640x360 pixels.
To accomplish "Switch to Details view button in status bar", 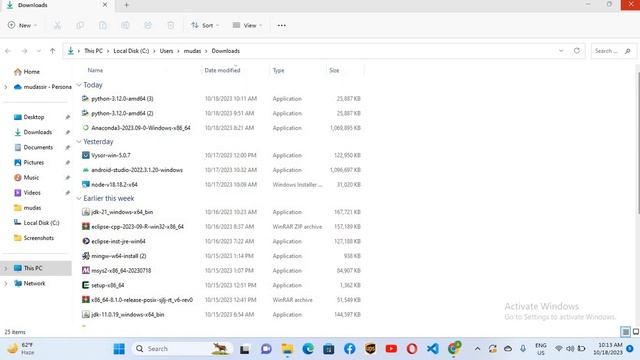I will 625,332.
